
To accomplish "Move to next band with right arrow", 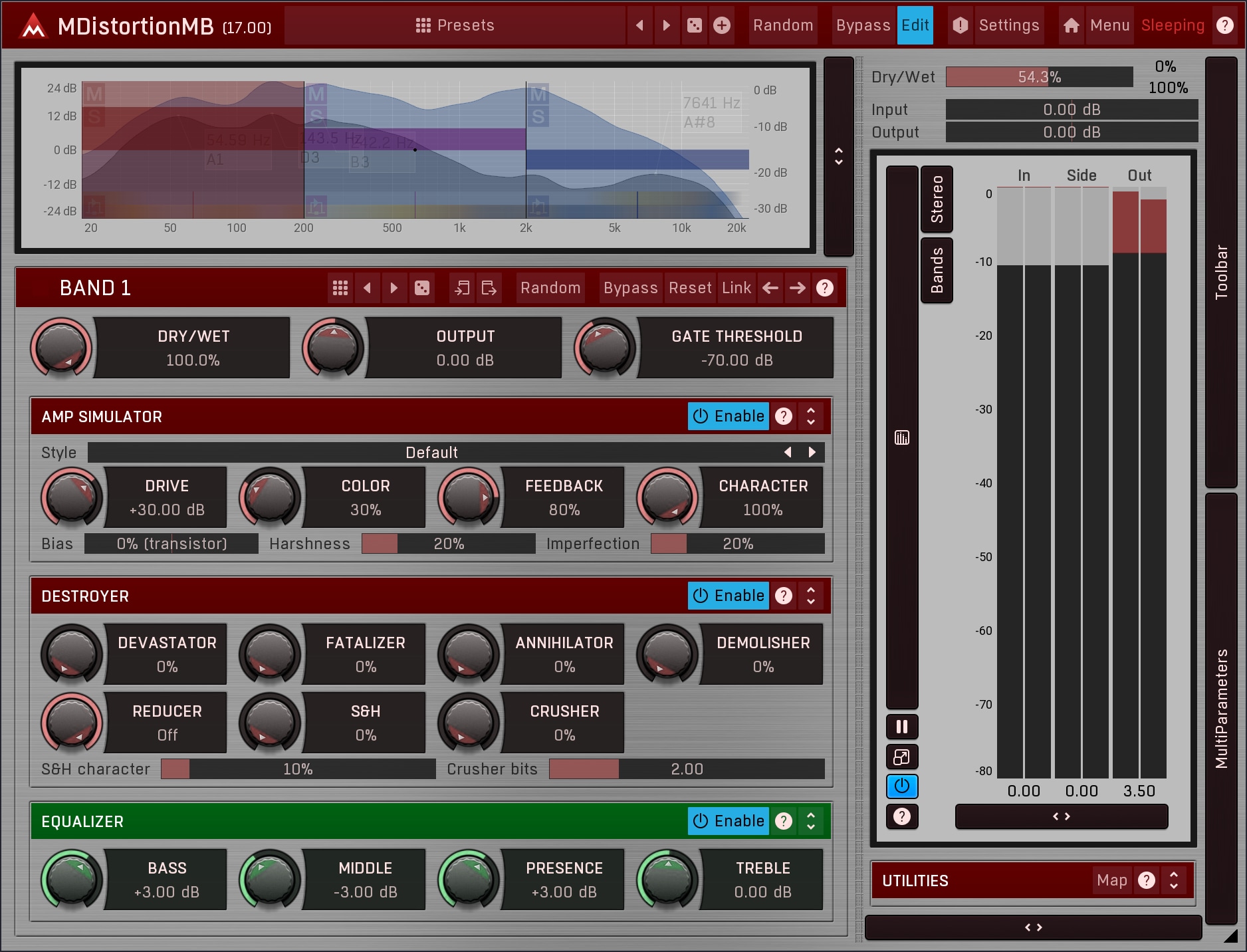I will tap(798, 288).
